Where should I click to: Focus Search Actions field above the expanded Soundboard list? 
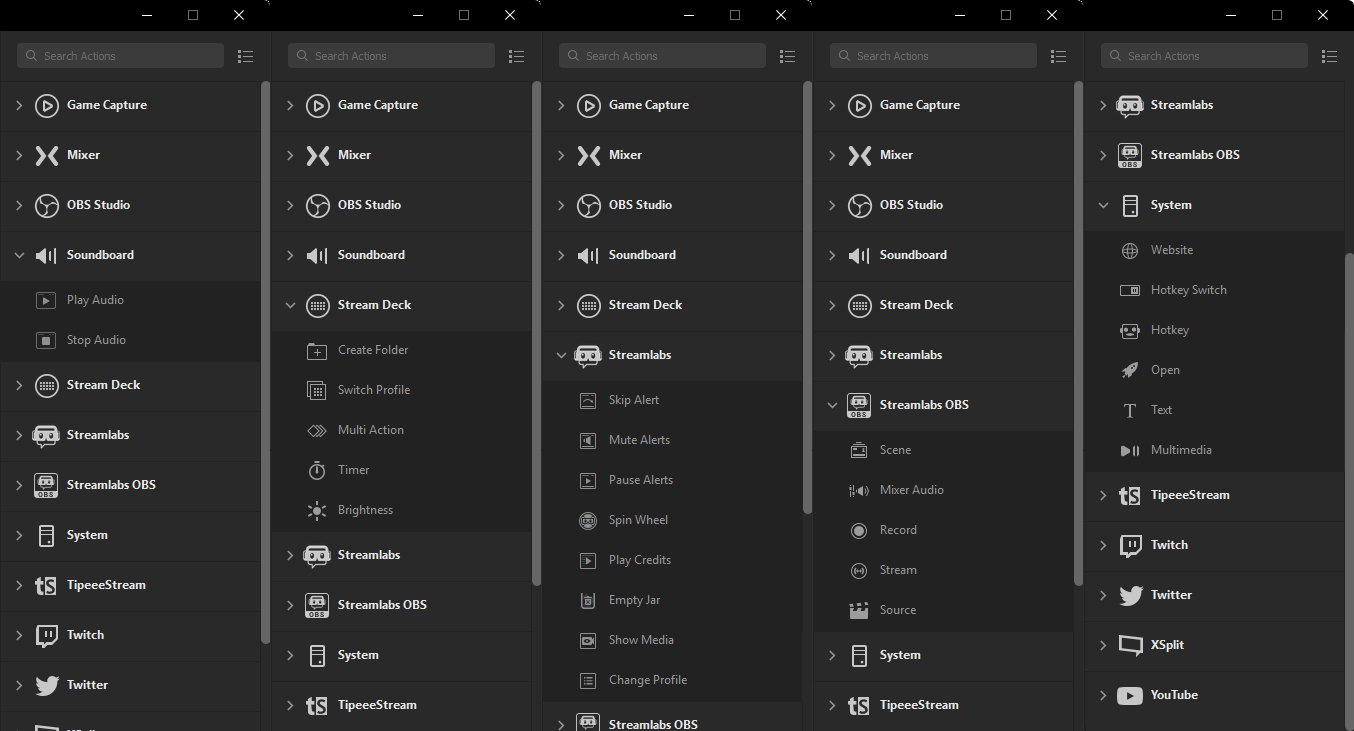point(120,56)
